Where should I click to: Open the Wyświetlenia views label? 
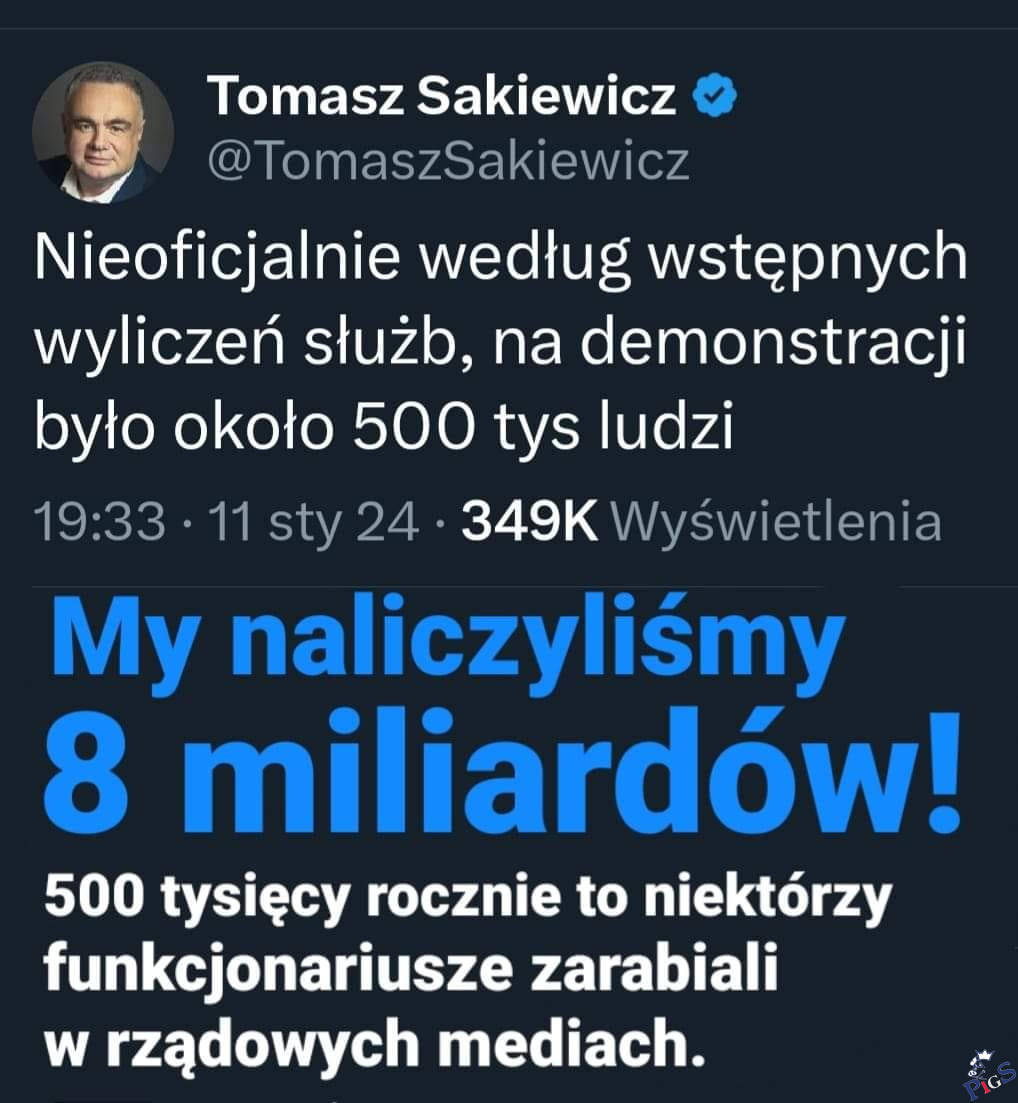775,523
